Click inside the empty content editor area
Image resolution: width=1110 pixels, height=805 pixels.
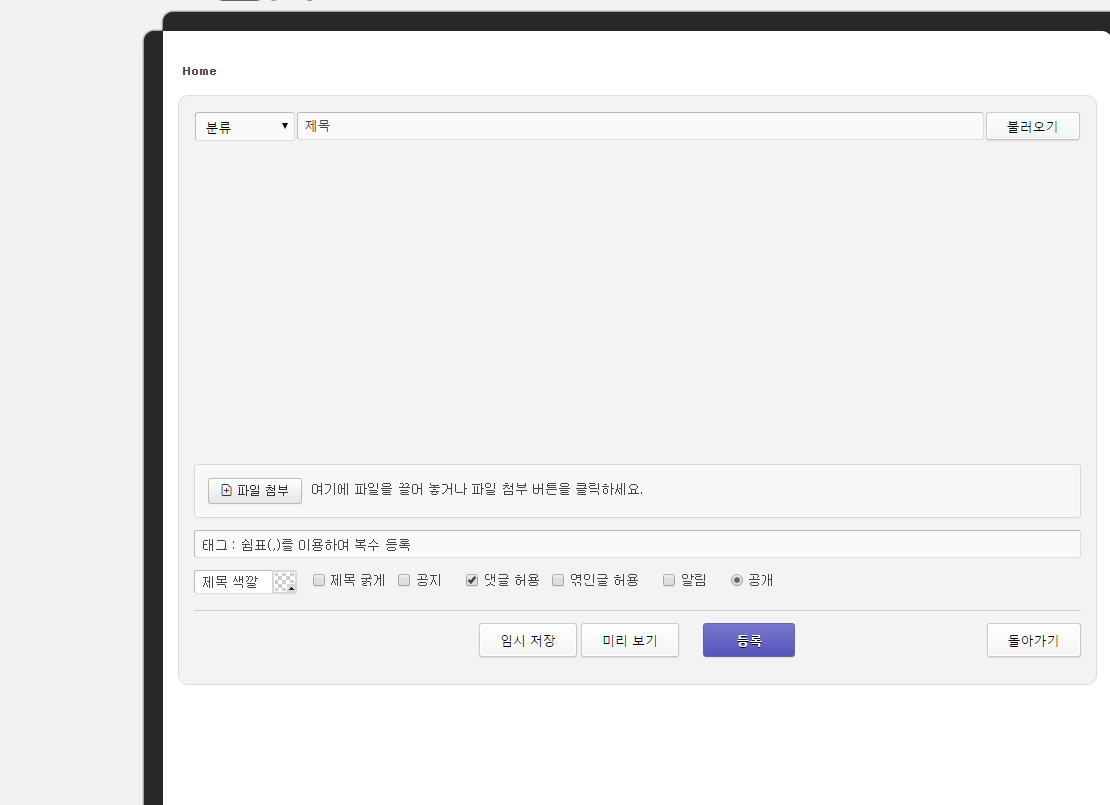[637, 300]
